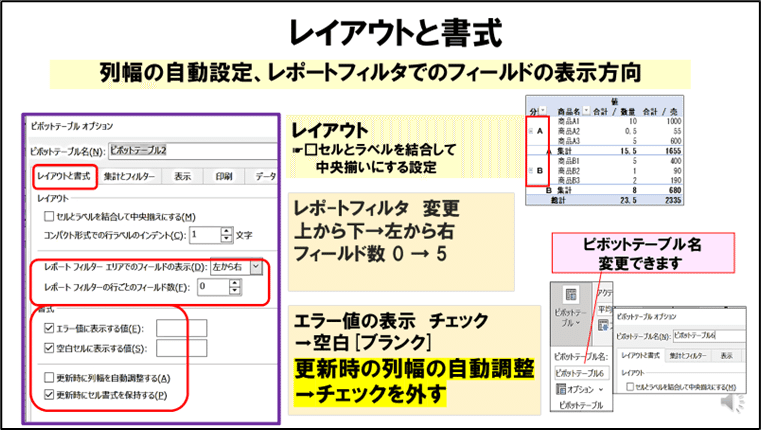This screenshot has height=430, width=761.
Task: Decrease the compact row label indent value
Action: click(227, 238)
